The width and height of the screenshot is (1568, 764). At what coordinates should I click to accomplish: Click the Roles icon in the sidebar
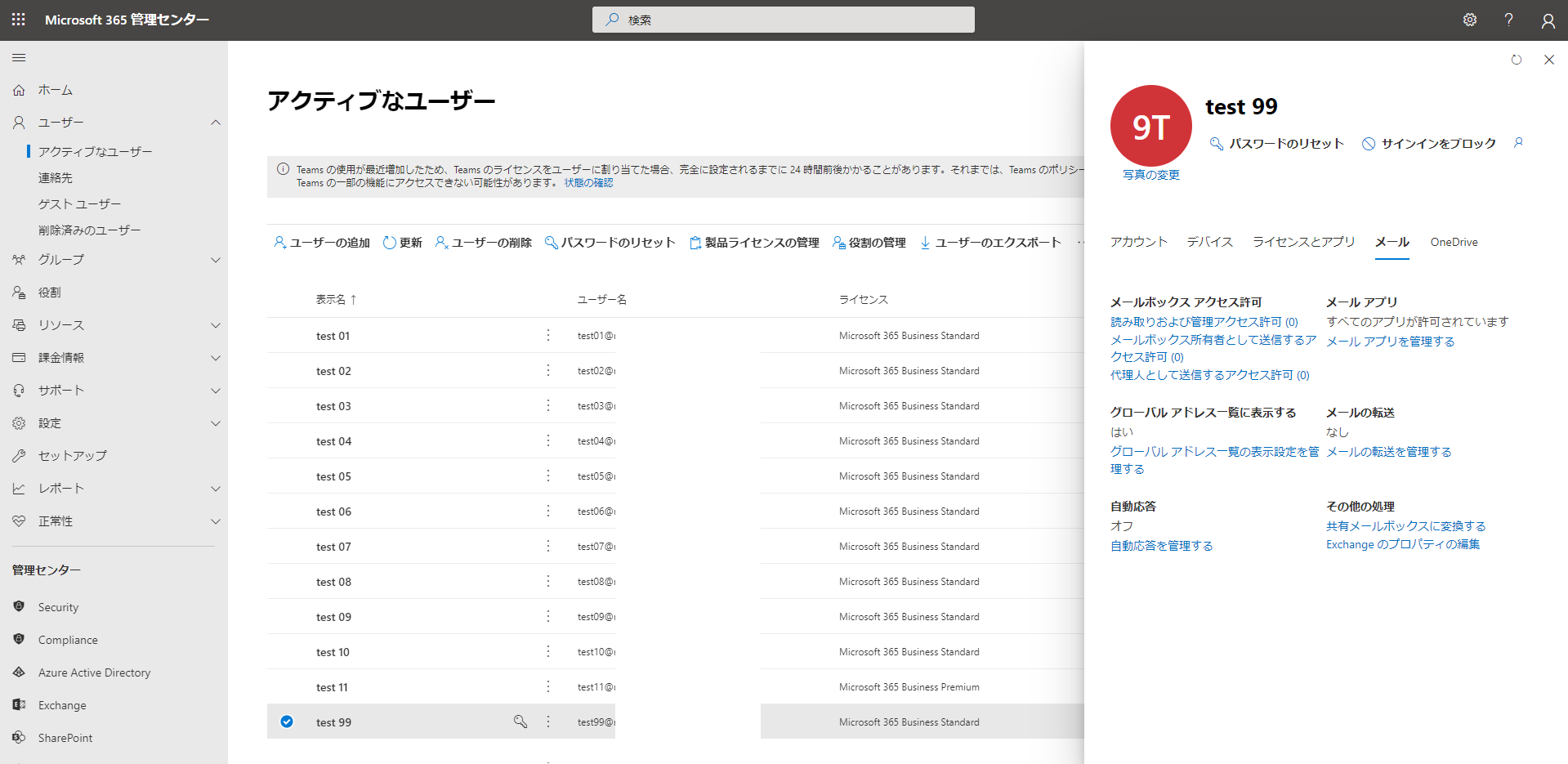point(19,293)
